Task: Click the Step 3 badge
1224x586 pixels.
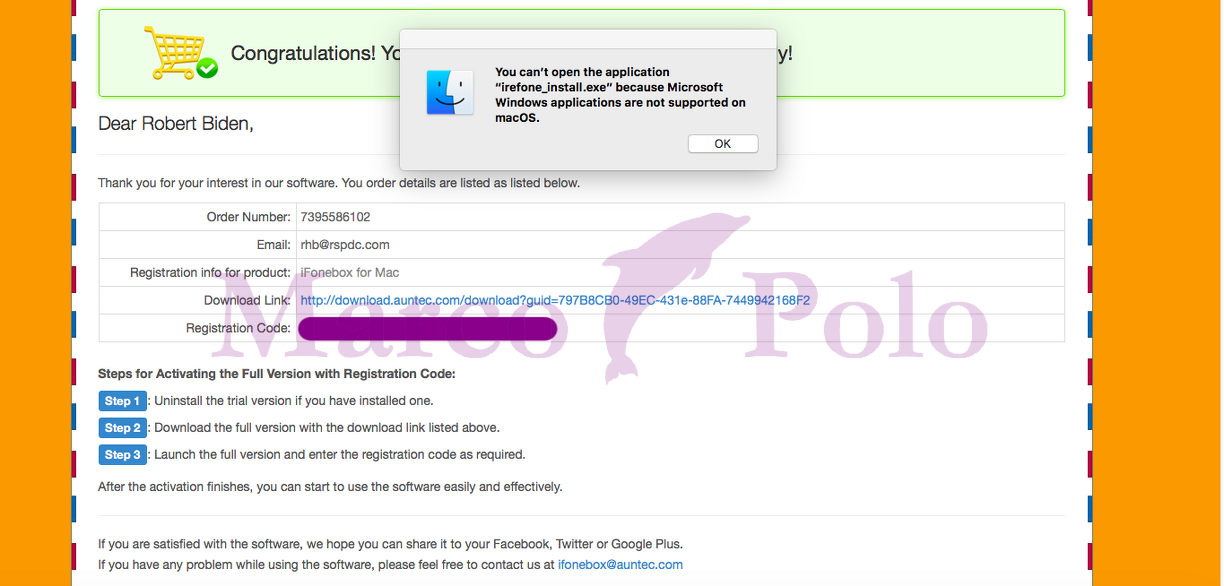Action: click(x=122, y=455)
